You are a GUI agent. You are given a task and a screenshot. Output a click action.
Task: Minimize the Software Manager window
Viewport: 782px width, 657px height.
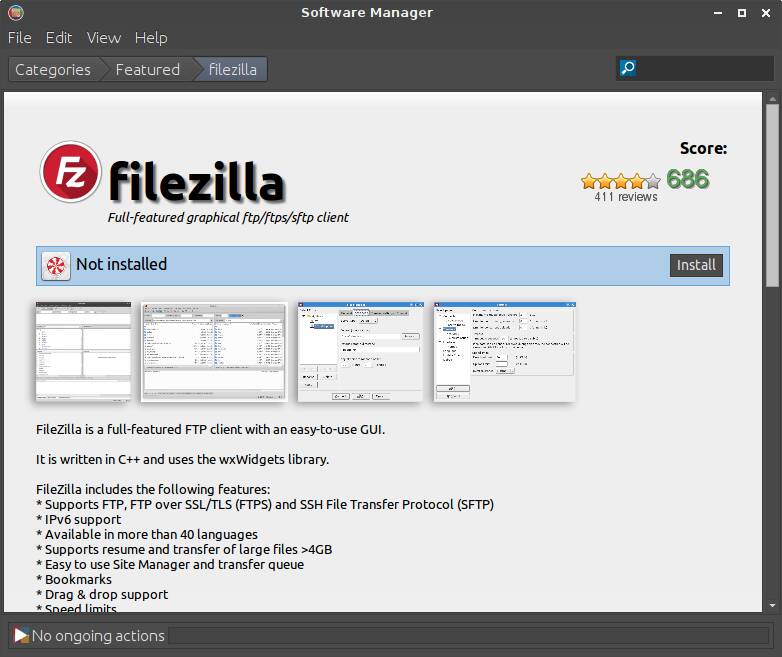point(718,13)
